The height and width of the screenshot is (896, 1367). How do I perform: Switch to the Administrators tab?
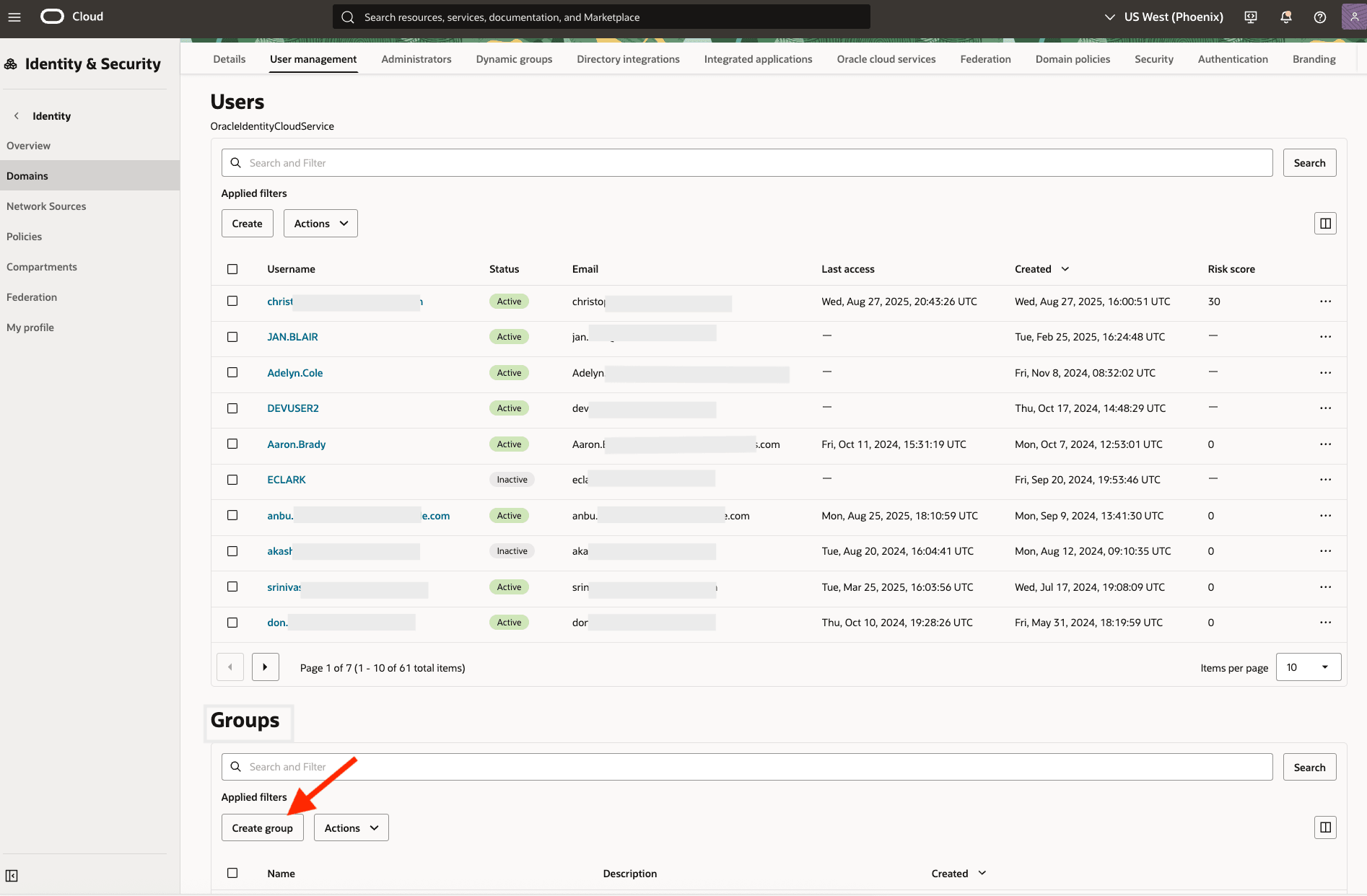[416, 58]
